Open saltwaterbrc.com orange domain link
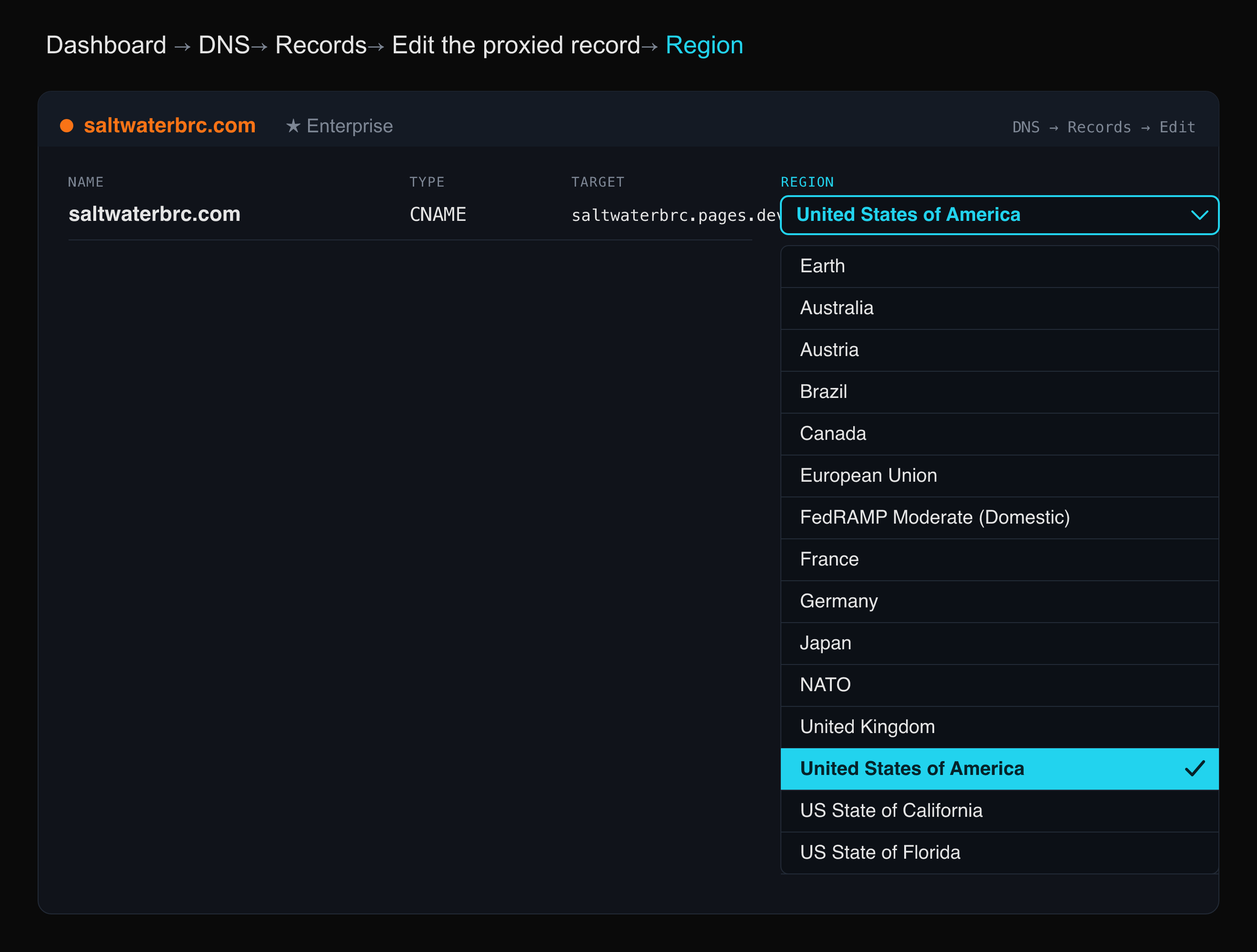The width and height of the screenshot is (1257, 952). (x=170, y=126)
